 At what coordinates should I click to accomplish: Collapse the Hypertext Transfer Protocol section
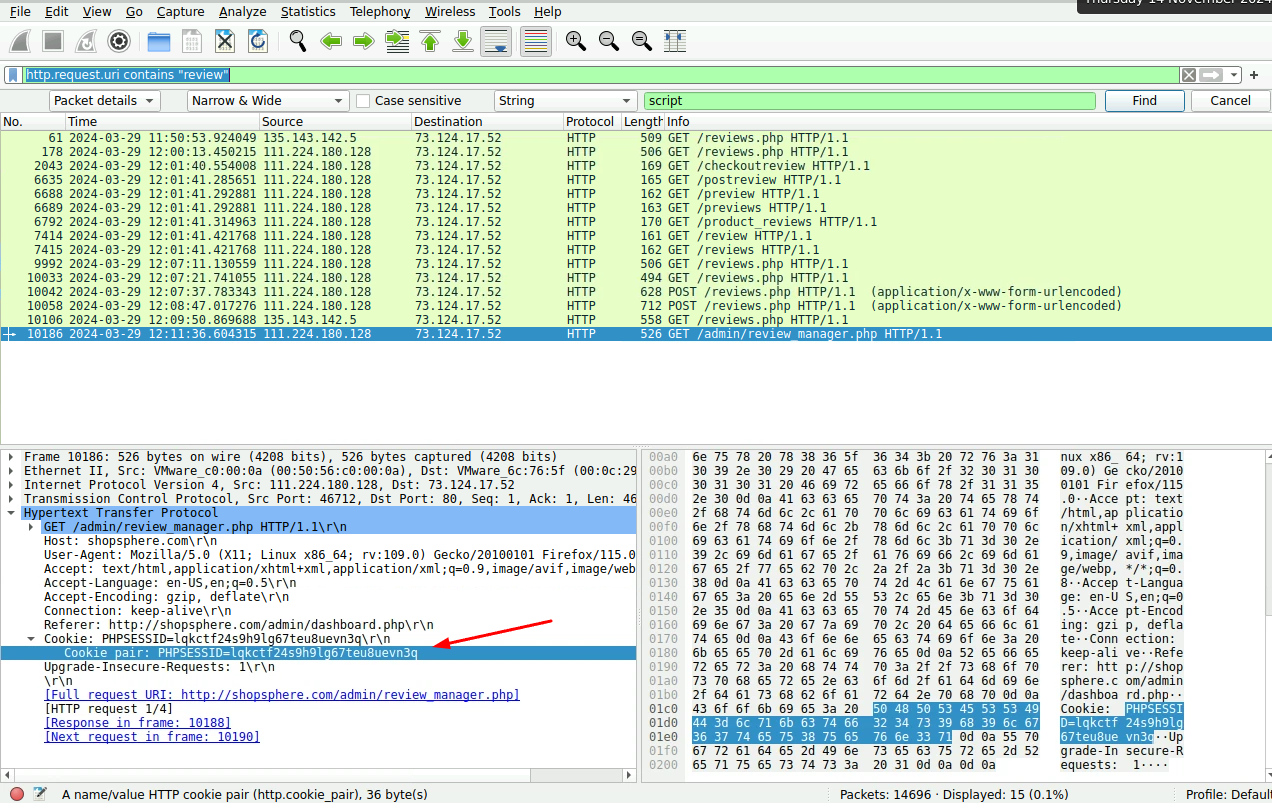point(11,513)
